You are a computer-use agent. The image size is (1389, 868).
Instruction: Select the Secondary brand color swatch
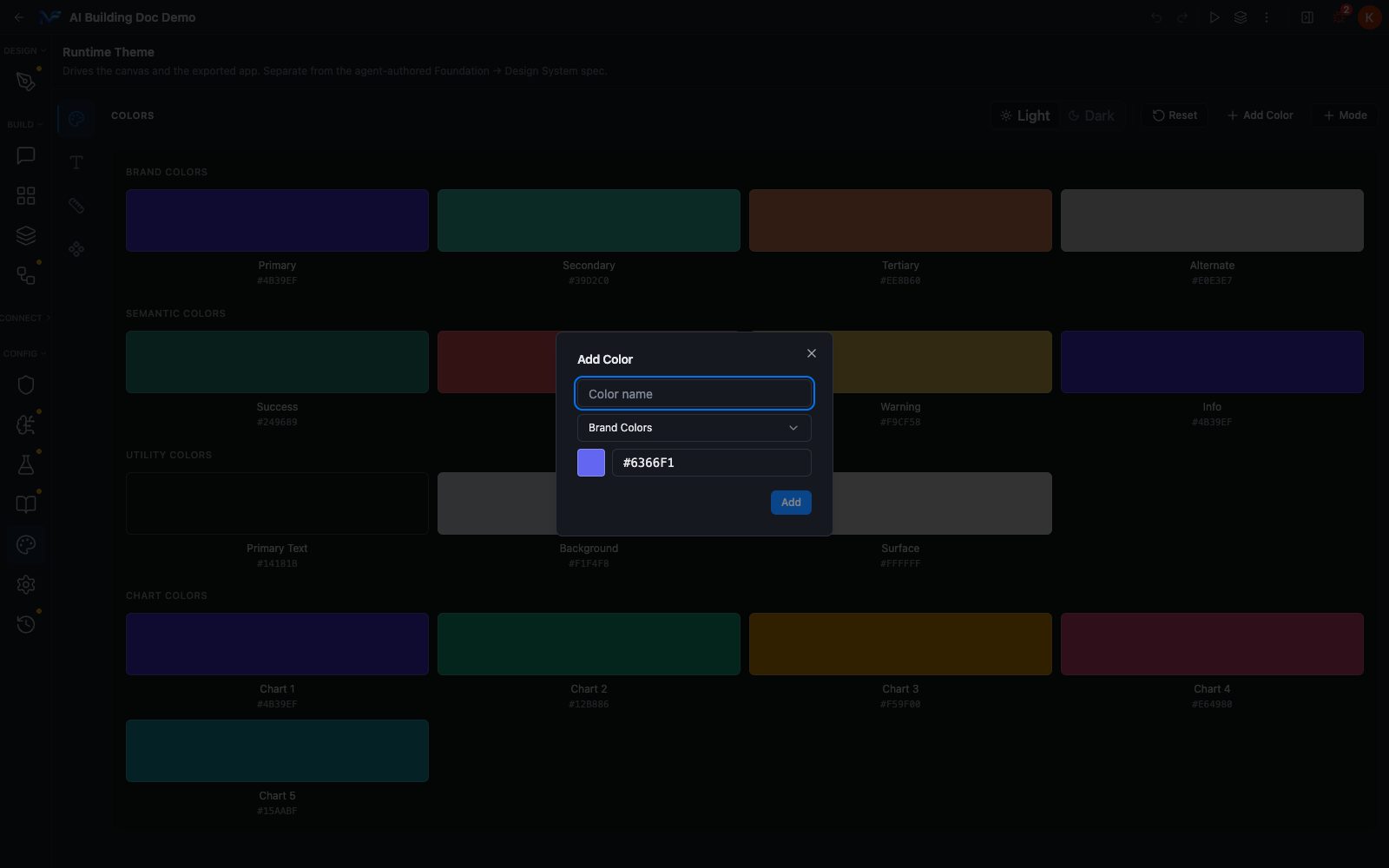pyautogui.click(x=589, y=220)
